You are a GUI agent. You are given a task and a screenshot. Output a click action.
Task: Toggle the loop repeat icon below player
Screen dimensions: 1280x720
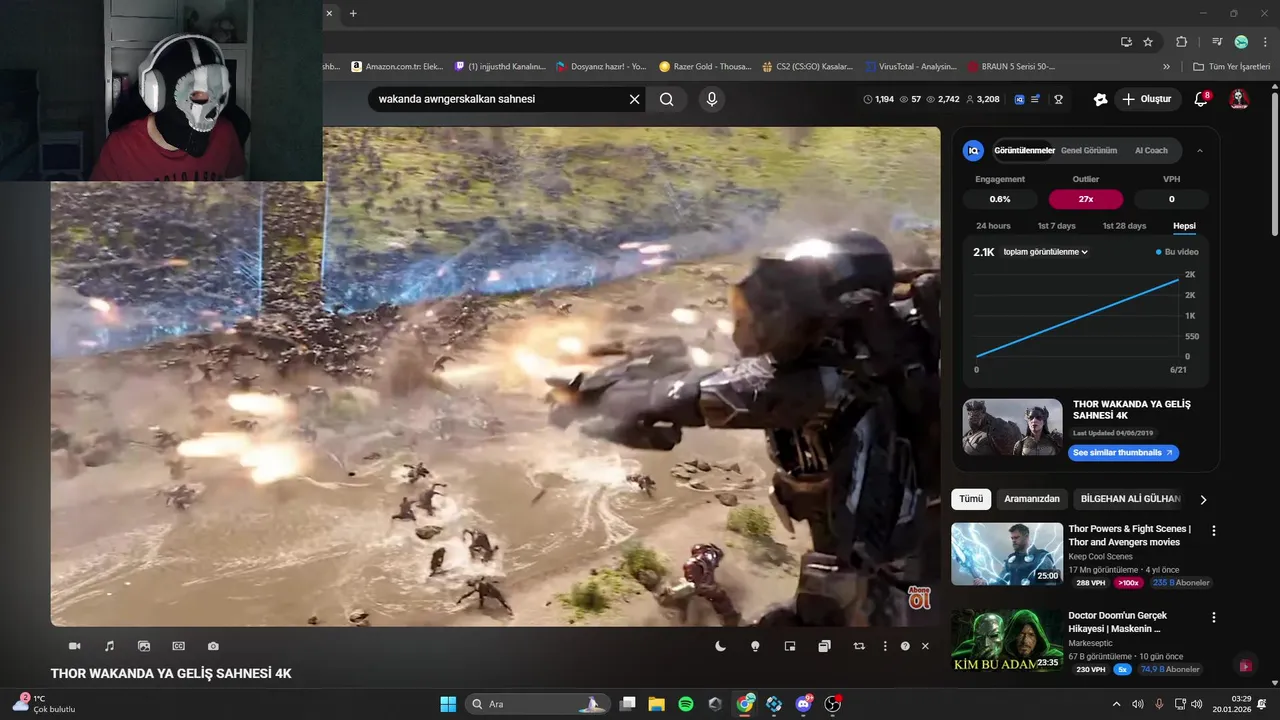(859, 646)
